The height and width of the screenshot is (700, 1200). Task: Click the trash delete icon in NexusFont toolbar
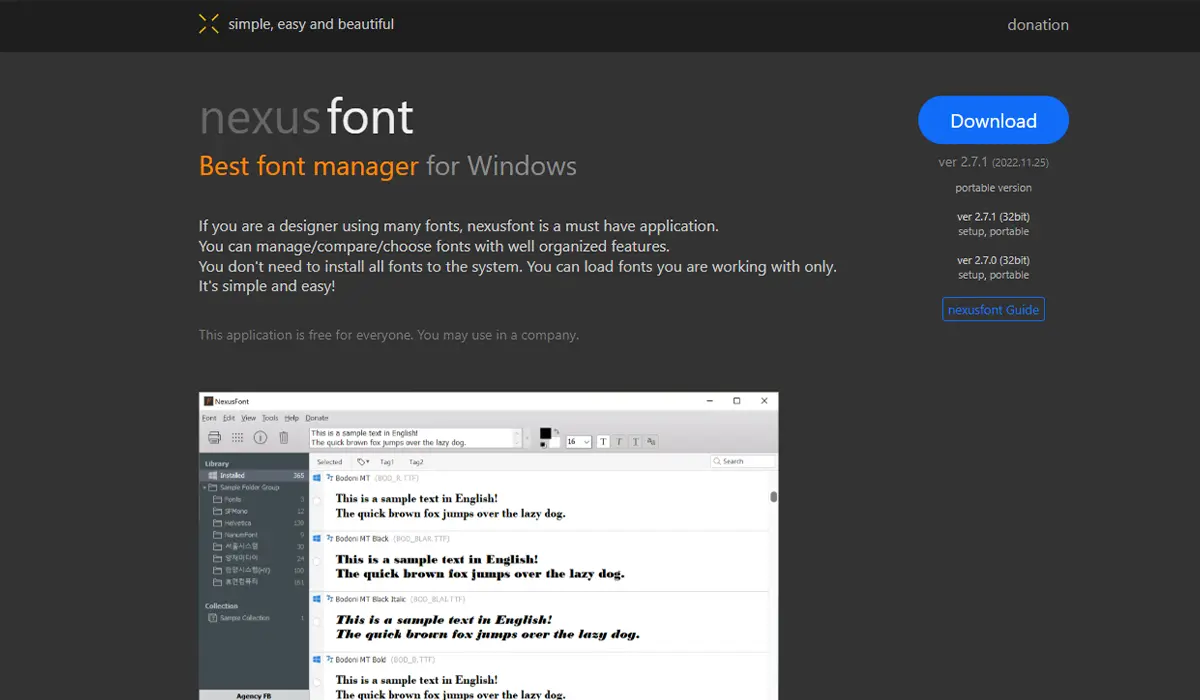pos(284,437)
